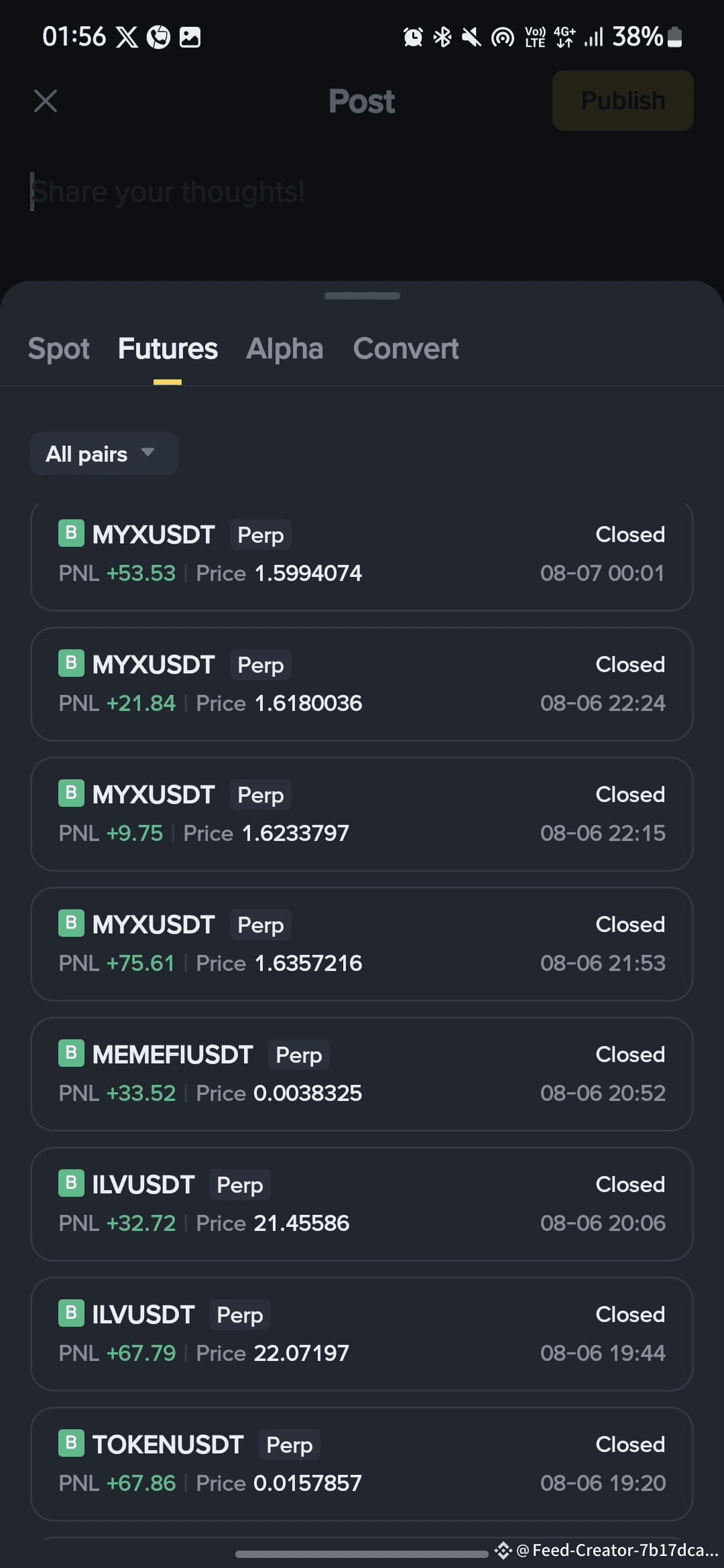The image size is (724, 1568).
Task: Tap the bottom sheet drag handle
Action: 362,296
